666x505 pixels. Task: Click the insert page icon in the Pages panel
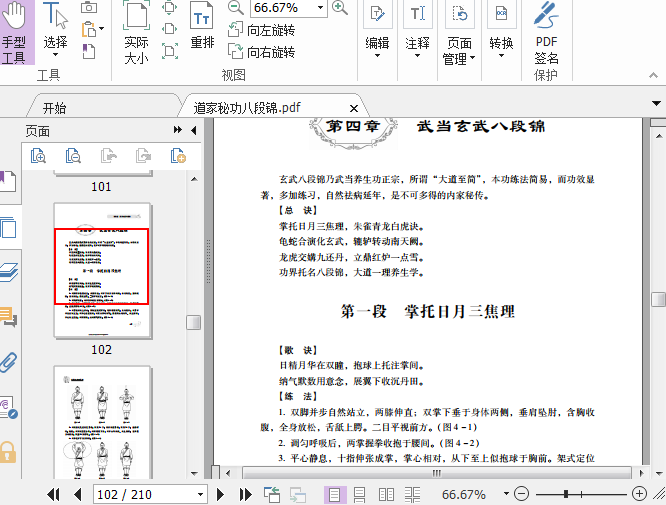(178, 156)
